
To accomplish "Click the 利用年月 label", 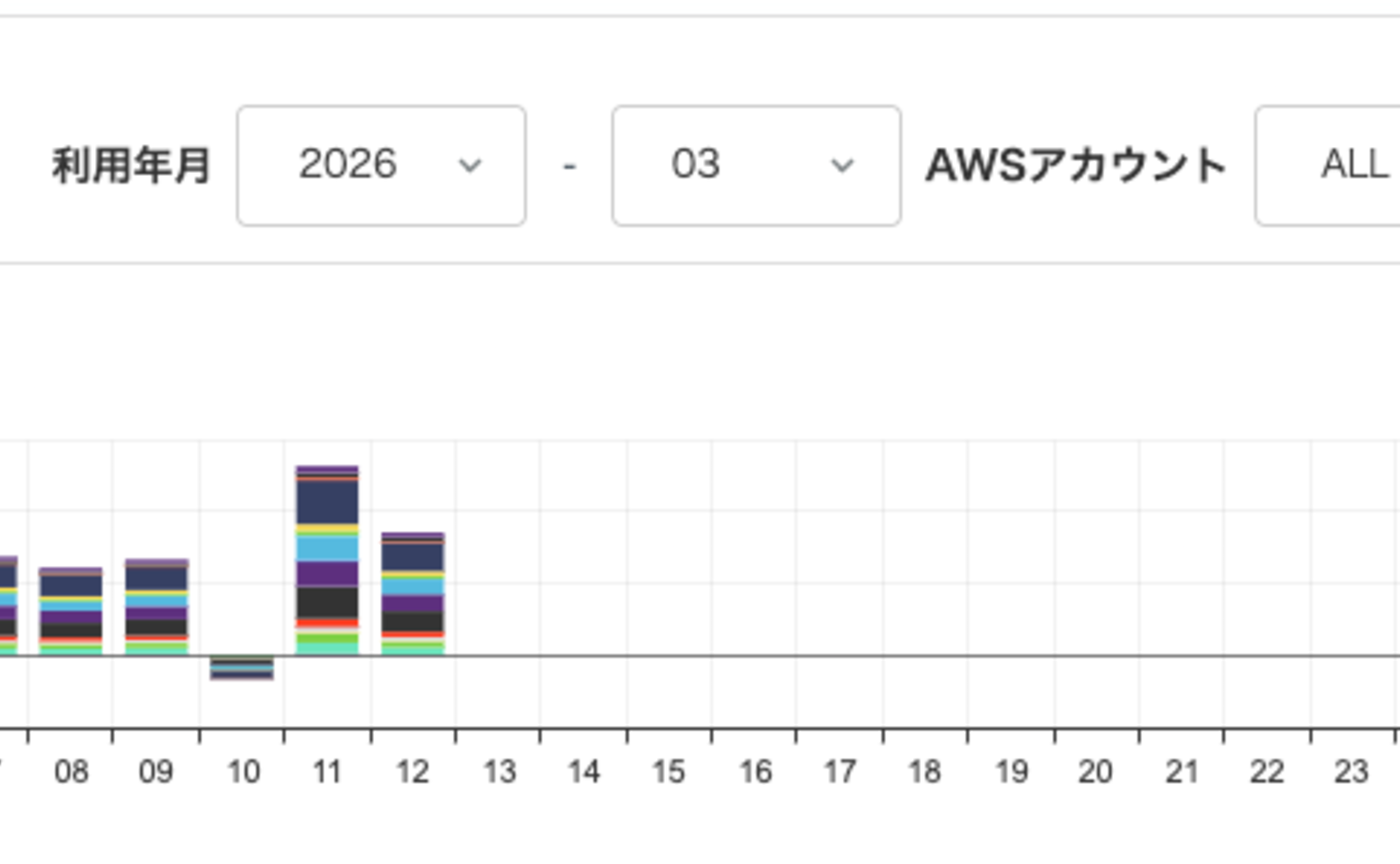I will pyautogui.click(x=131, y=166).
